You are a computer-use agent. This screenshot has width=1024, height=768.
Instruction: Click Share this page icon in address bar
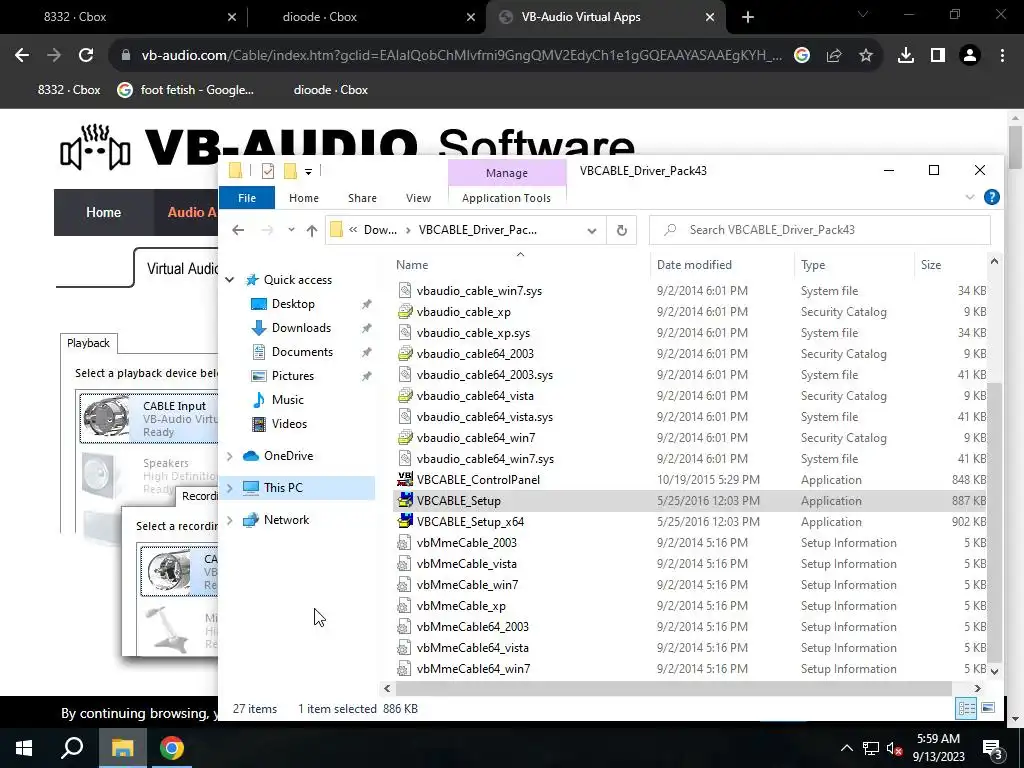[834, 56]
